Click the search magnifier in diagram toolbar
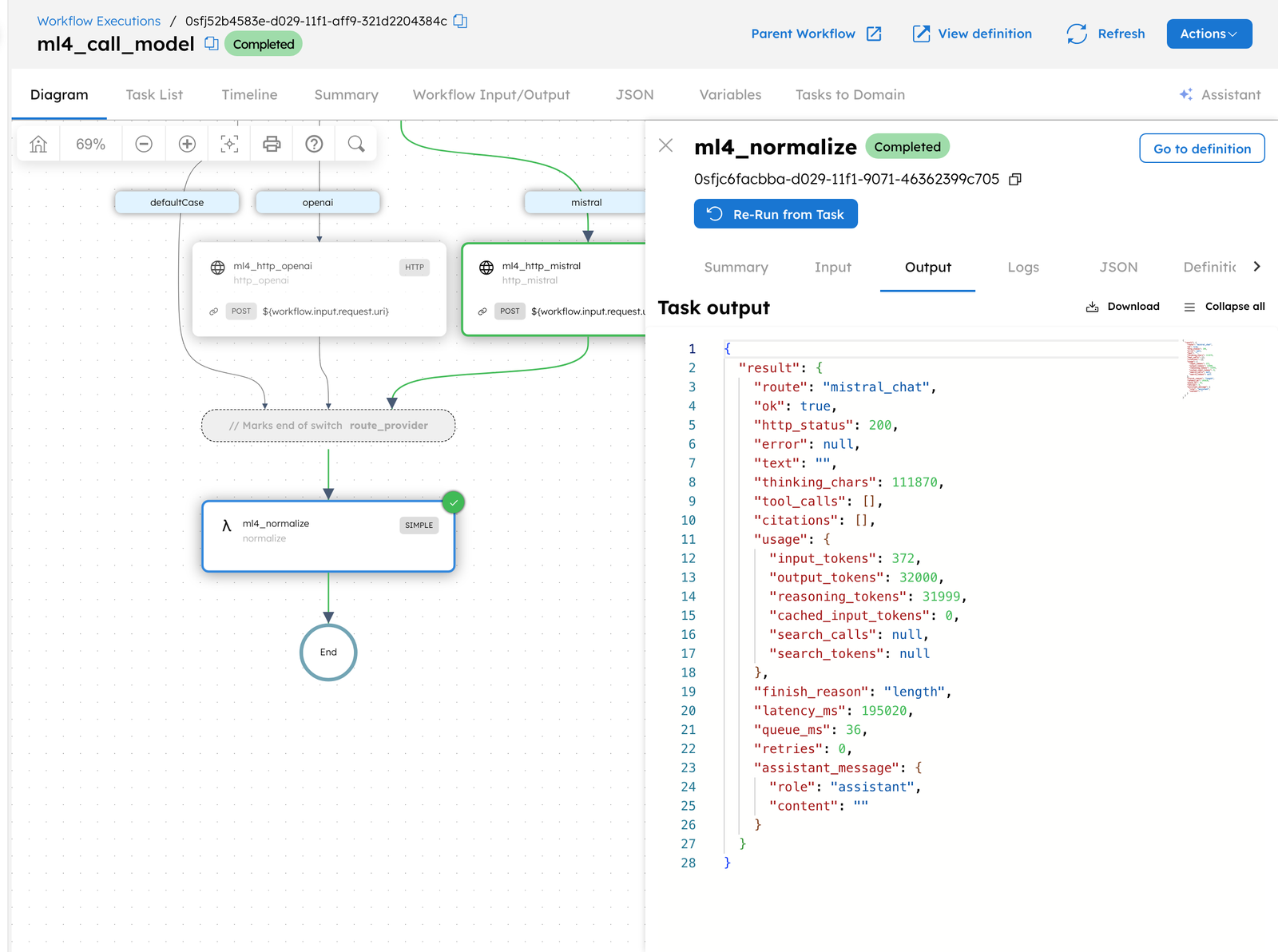Screen dimensions: 1278x952 (356, 144)
